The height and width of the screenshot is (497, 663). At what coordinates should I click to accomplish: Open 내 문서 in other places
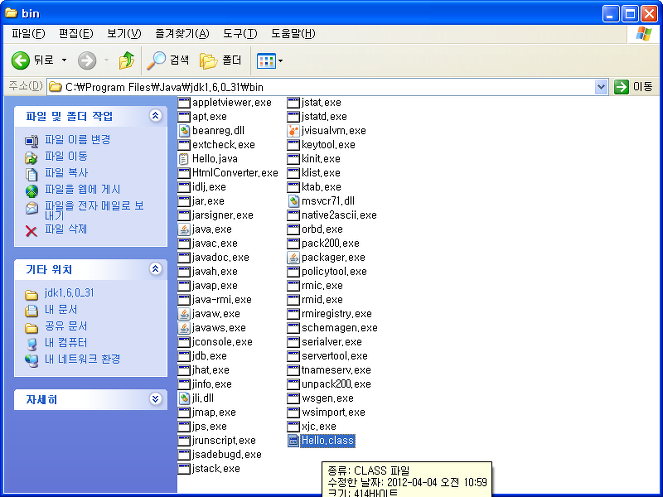pos(61,309)
